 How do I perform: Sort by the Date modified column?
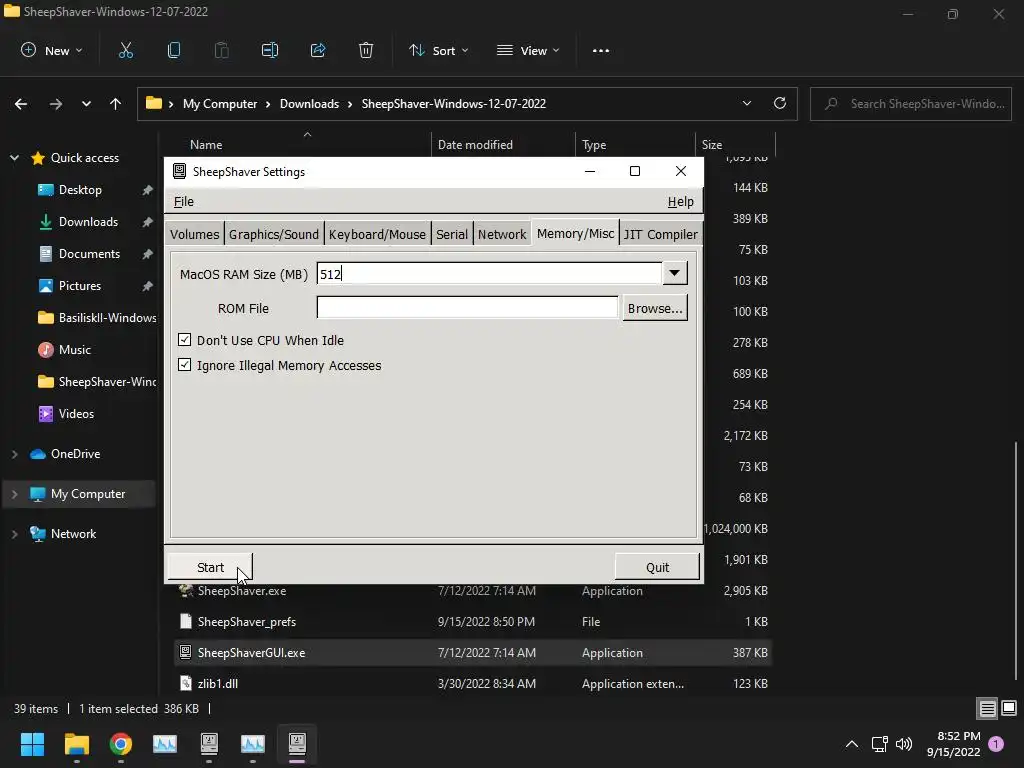pyautogui.click(x=475, y=145)
